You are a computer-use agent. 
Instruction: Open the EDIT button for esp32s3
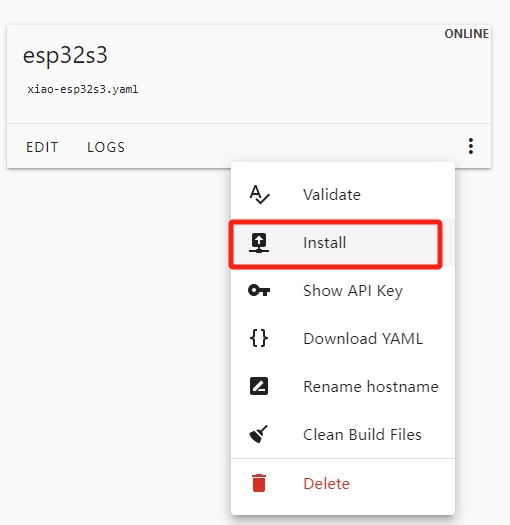tap(42, 147)
